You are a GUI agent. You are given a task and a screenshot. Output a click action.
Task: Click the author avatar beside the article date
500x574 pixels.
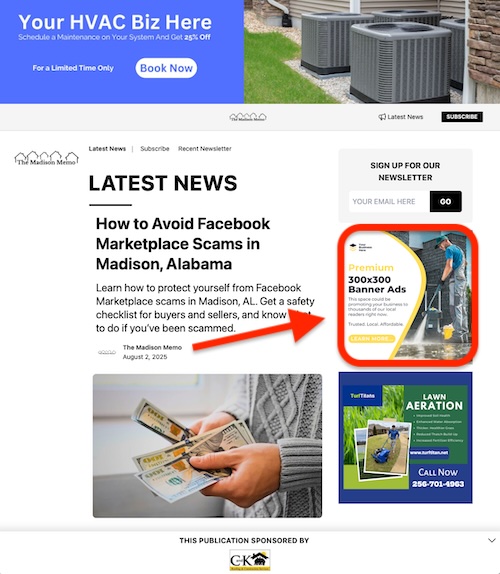(x=107, y=352)
